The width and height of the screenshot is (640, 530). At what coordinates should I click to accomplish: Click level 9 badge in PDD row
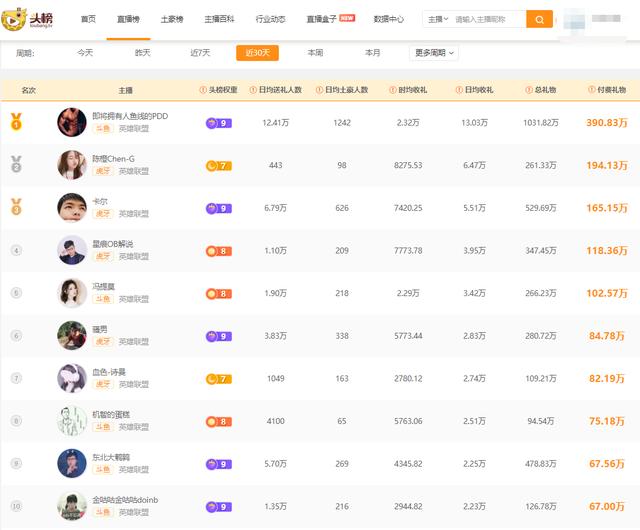[219, 123]
